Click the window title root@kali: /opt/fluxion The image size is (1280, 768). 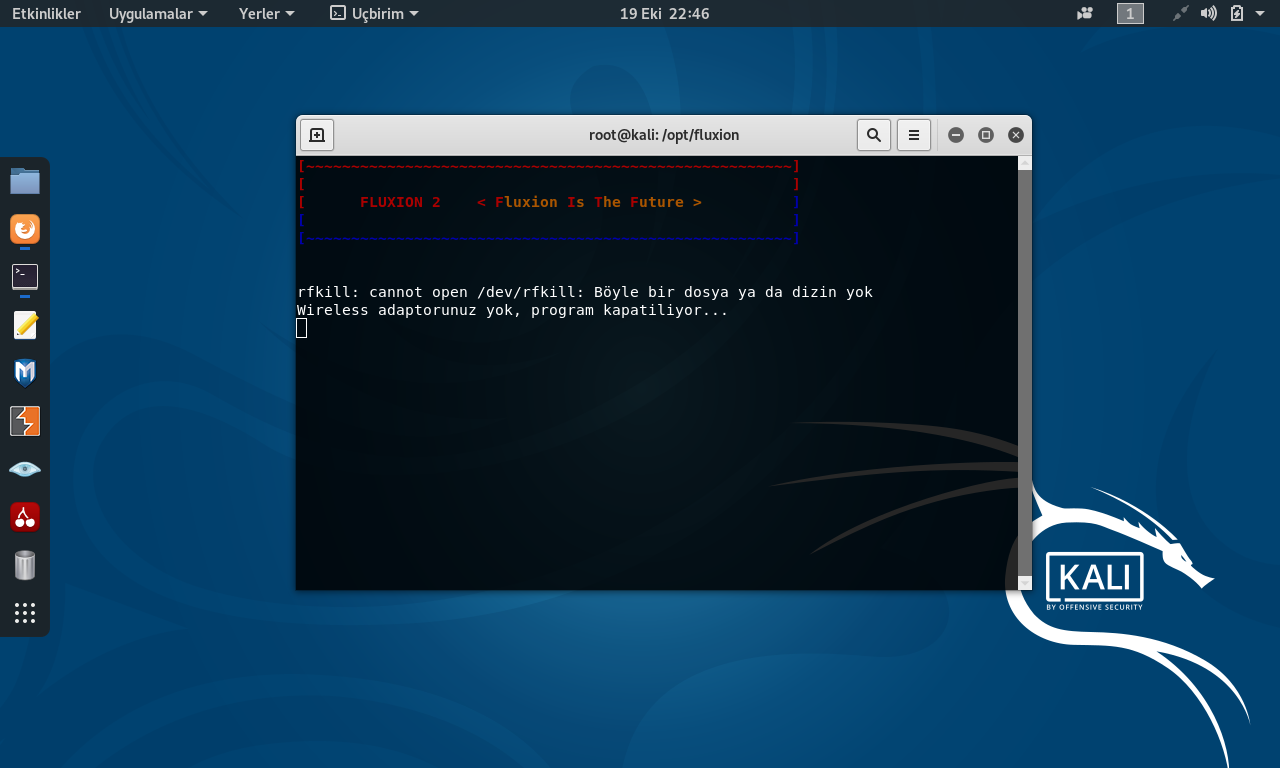point(664,135)
